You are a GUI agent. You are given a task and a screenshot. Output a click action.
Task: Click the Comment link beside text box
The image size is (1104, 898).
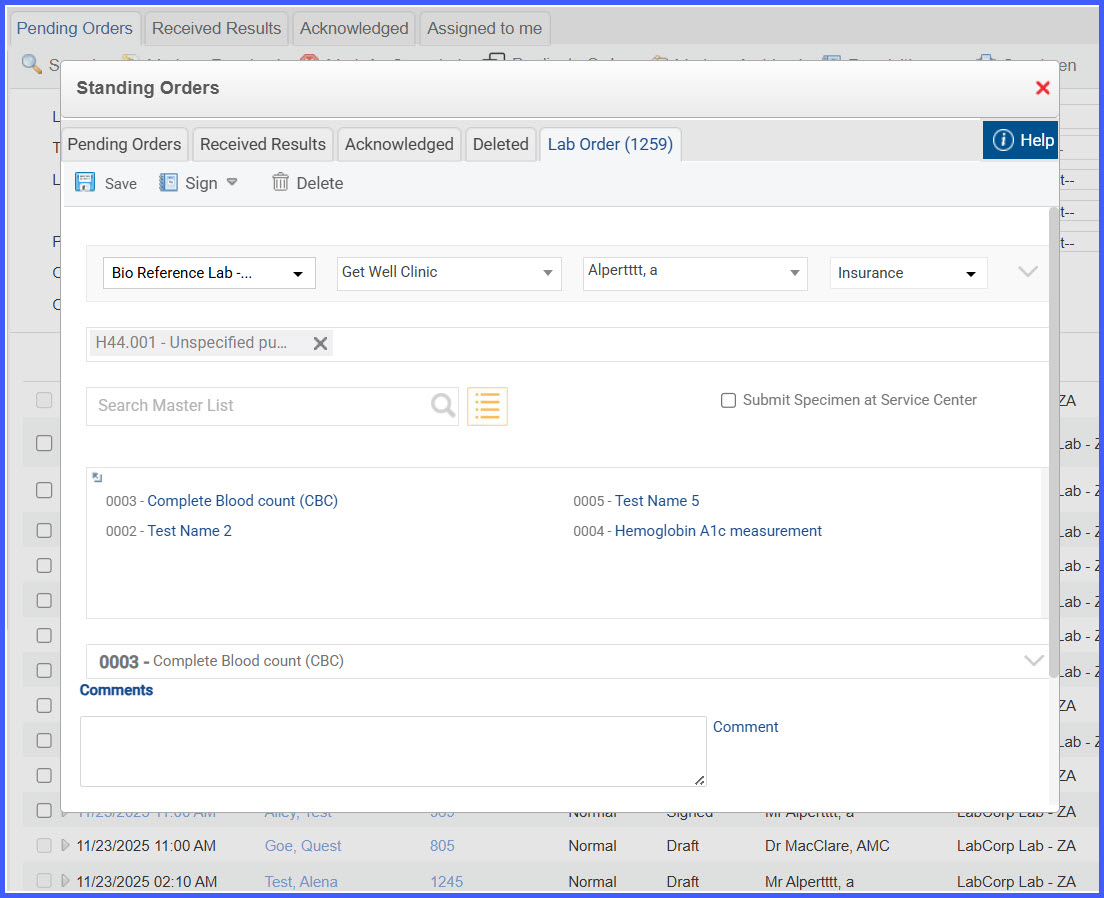pyautogui.click(x=746, y=727)
